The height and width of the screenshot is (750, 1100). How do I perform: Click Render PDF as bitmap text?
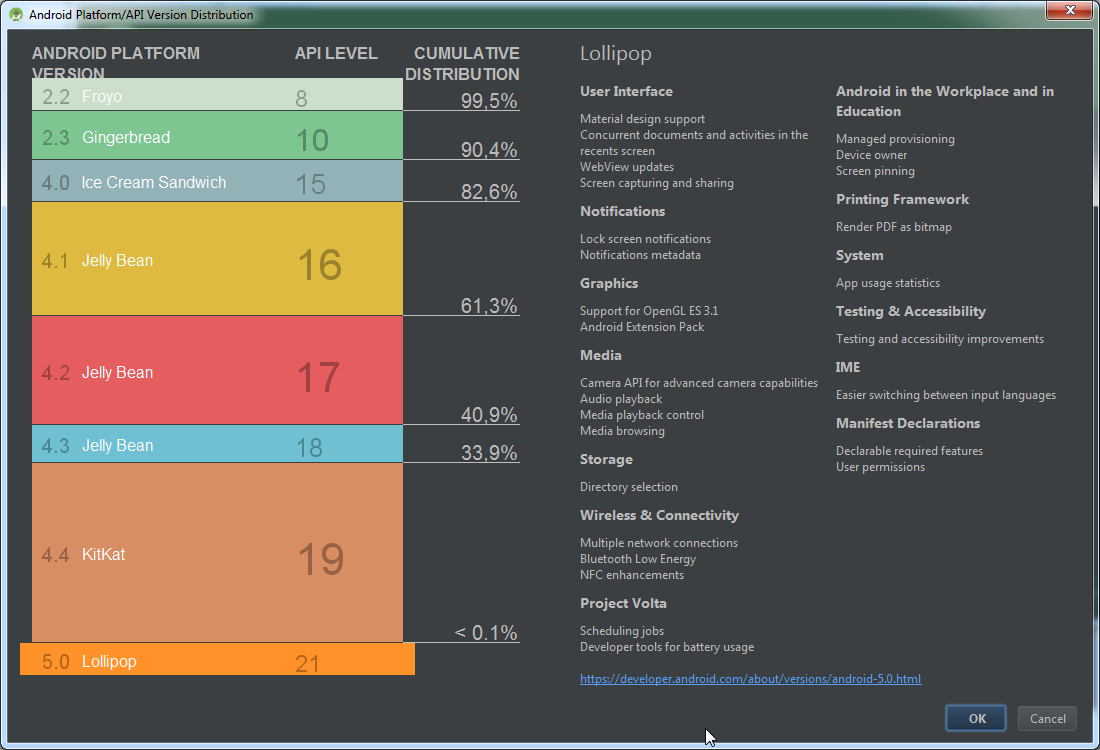pyautogui.click(x=894, y=227)
